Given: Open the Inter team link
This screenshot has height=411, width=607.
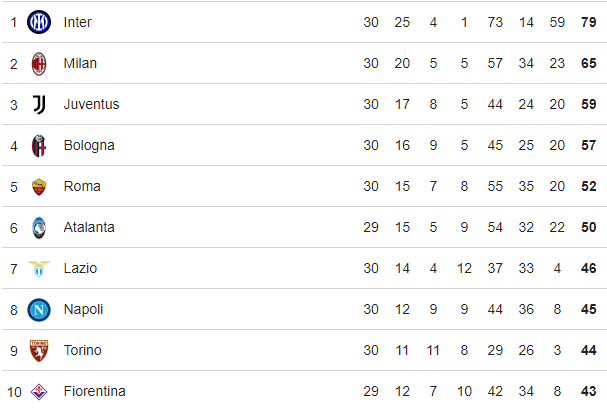Looking at the screenshot, I should (x=77, y=22).
